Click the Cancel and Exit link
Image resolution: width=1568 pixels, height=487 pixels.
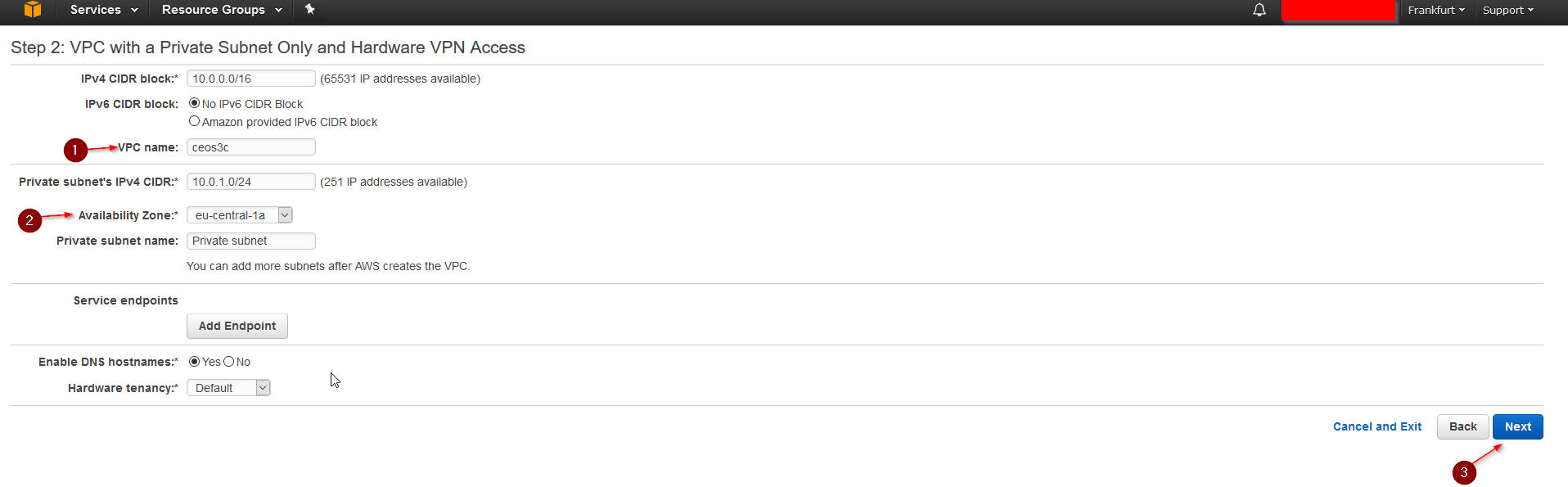point(1377,426)
